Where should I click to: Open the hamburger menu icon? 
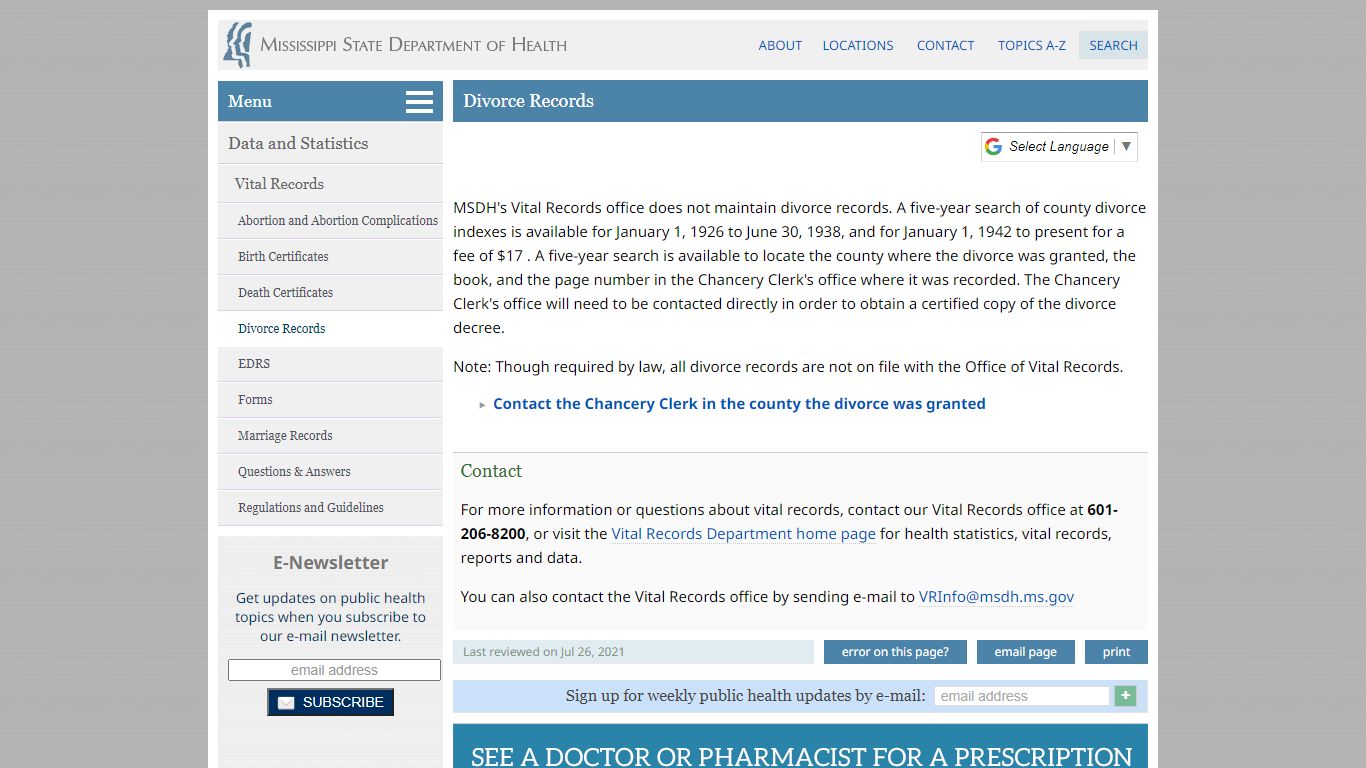click(x=419, y=102)
